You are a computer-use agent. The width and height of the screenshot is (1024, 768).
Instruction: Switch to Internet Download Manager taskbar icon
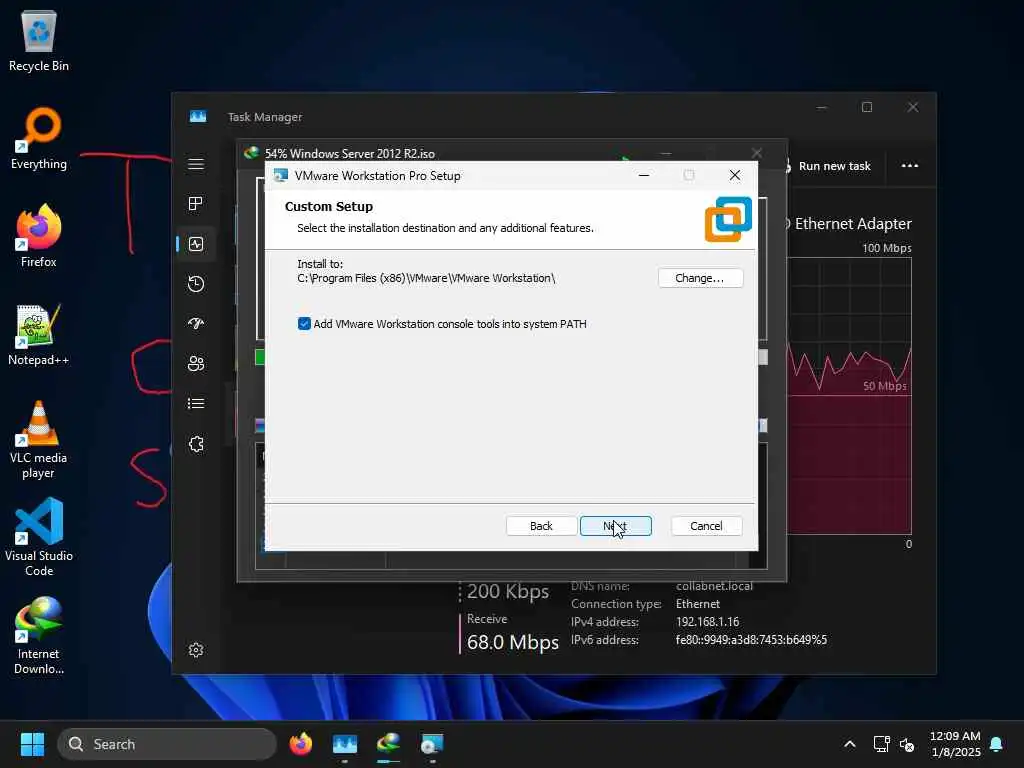(x=389, y=744)
